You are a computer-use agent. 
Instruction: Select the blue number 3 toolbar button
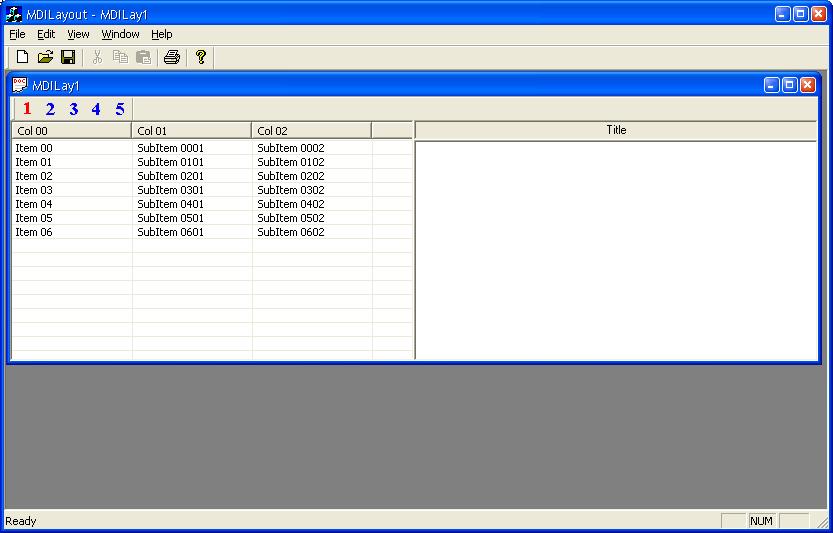(73, 109)
